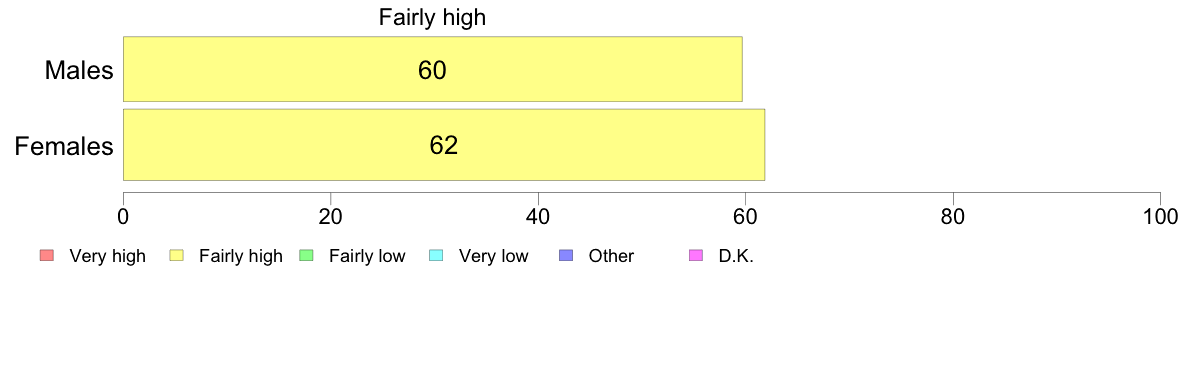Click the value 62 inside Females bar

coord(444,145)
